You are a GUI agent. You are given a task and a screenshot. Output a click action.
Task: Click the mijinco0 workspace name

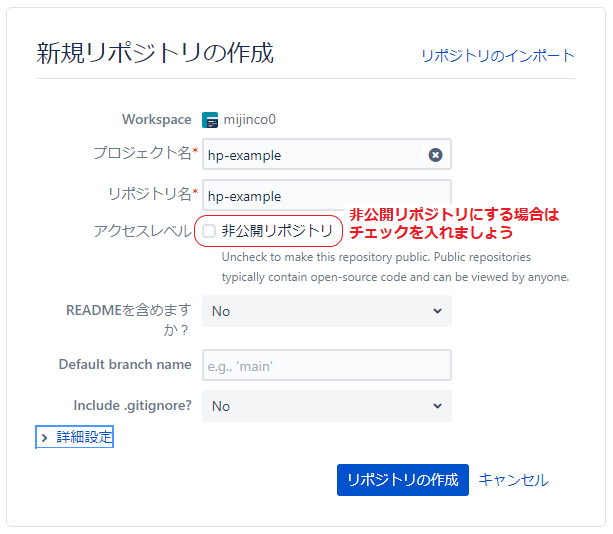tap(249, 120)
